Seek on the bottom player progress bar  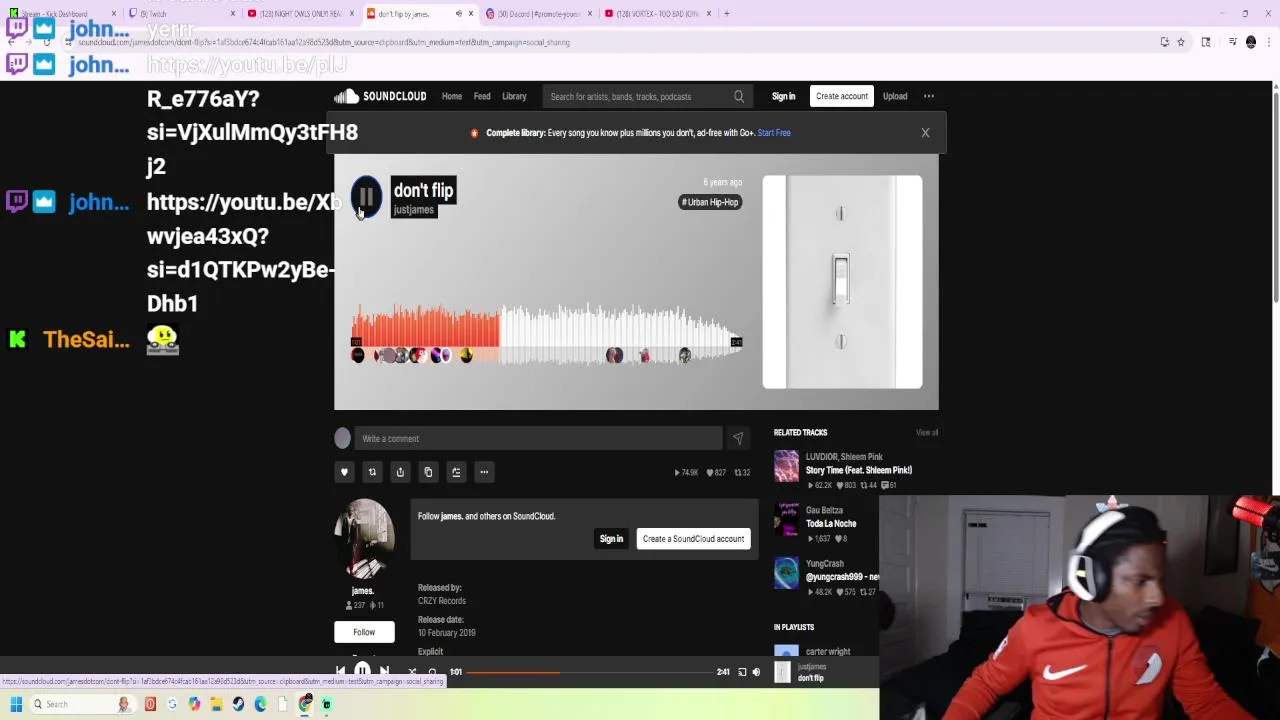[589, 672]
